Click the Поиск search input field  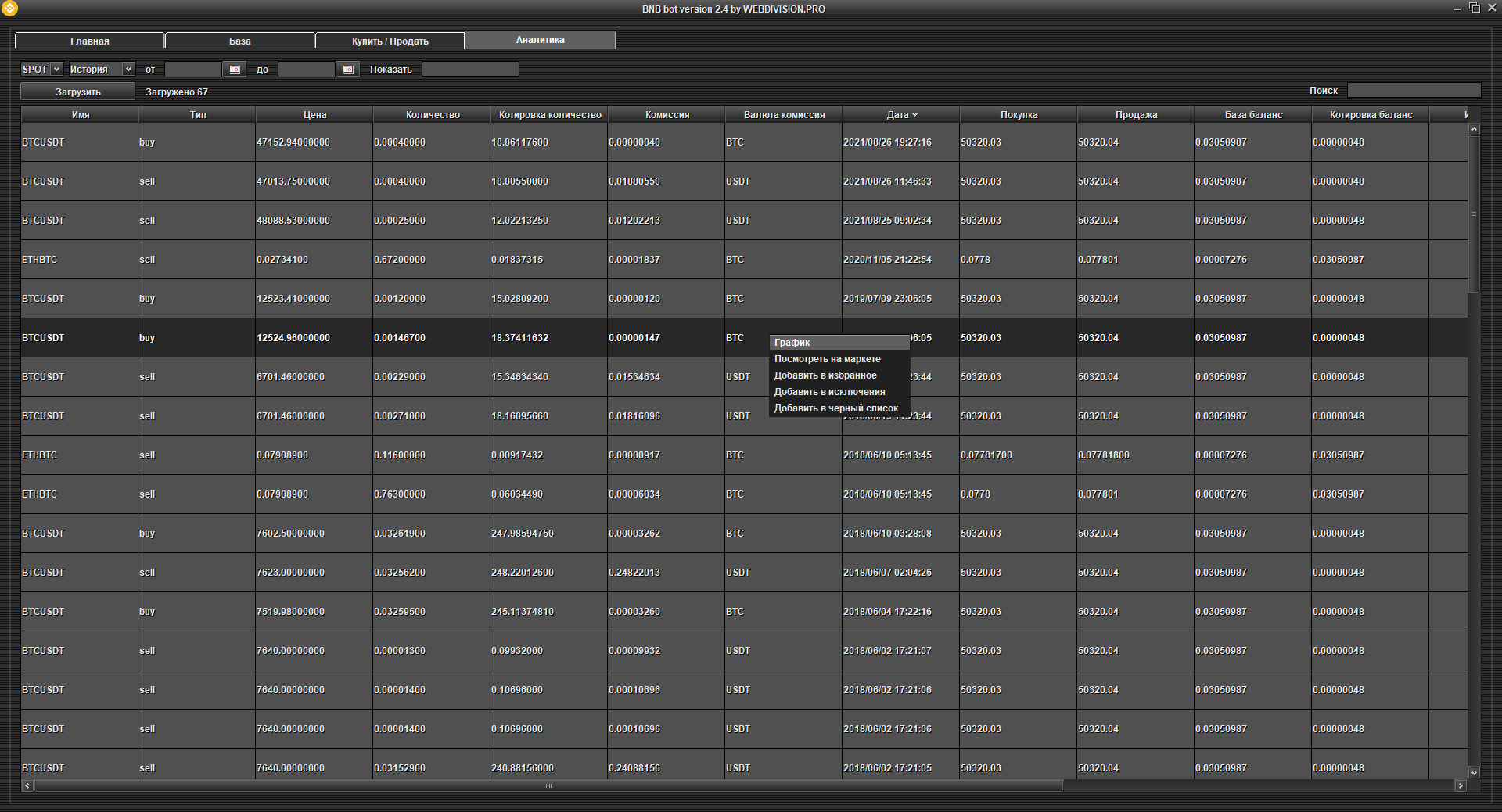(1413, 91)
